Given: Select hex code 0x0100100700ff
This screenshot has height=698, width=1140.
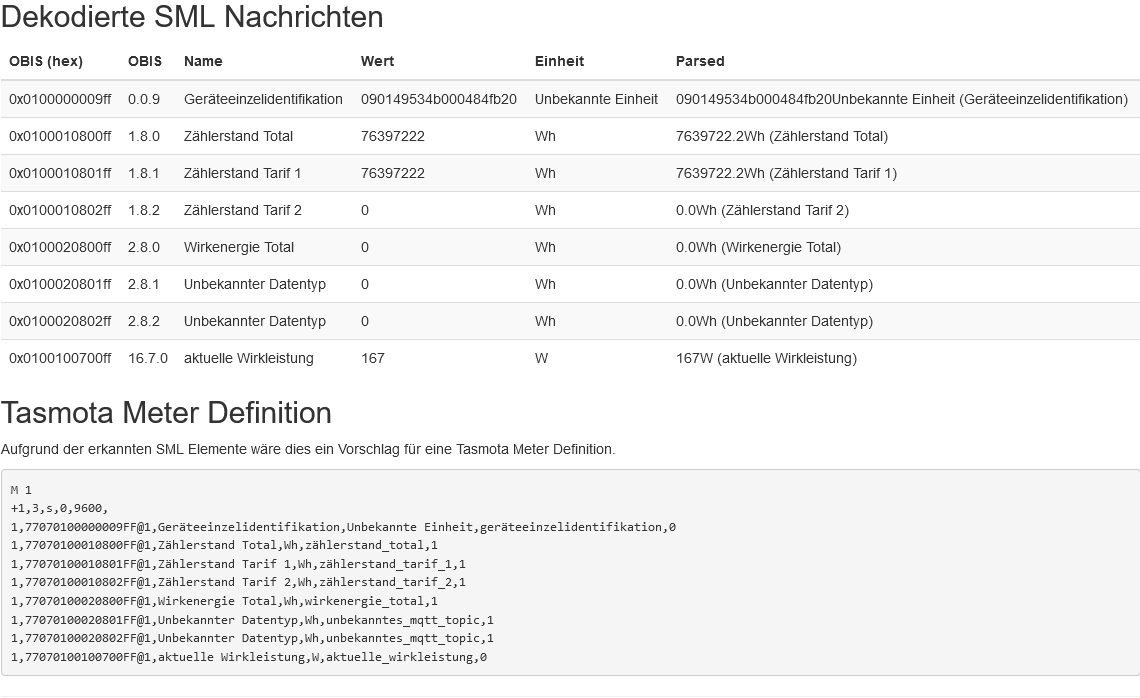Looking at the screenshot, I should [x=60, y=358].
